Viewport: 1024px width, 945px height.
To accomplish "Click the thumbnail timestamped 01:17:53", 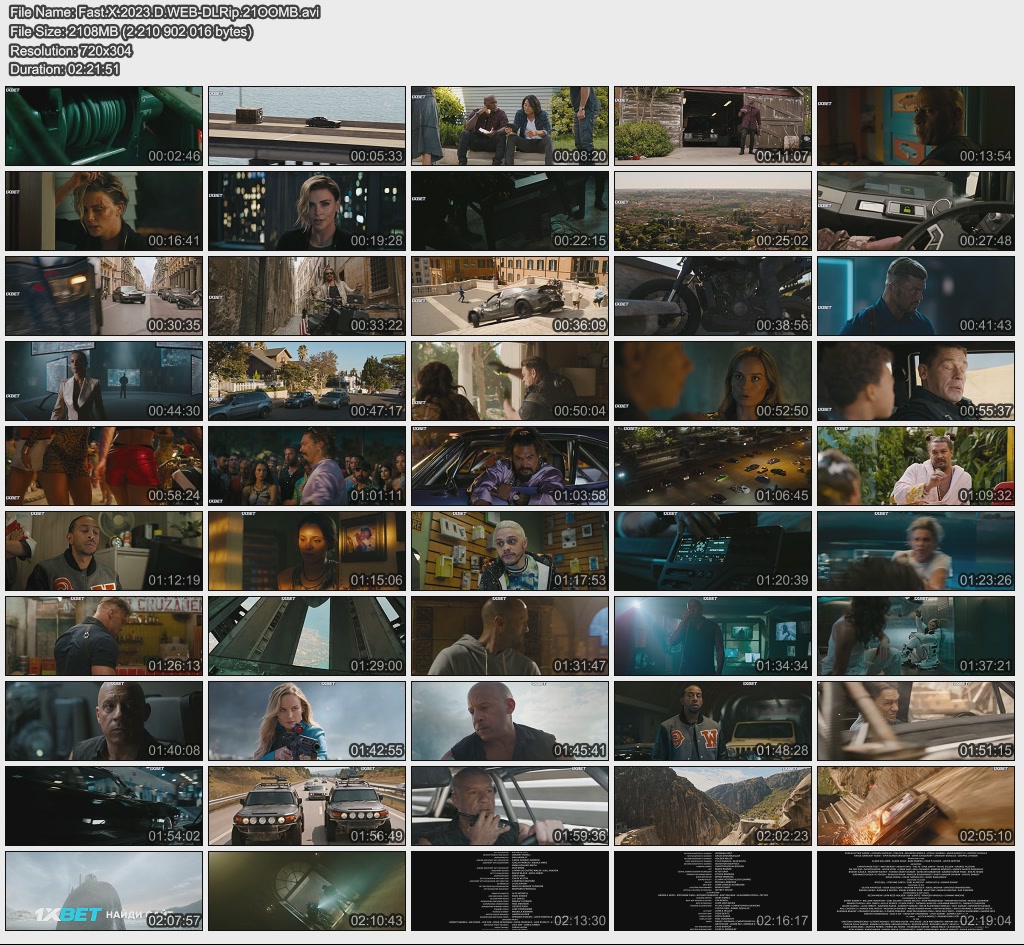I will tap(510, 551).
